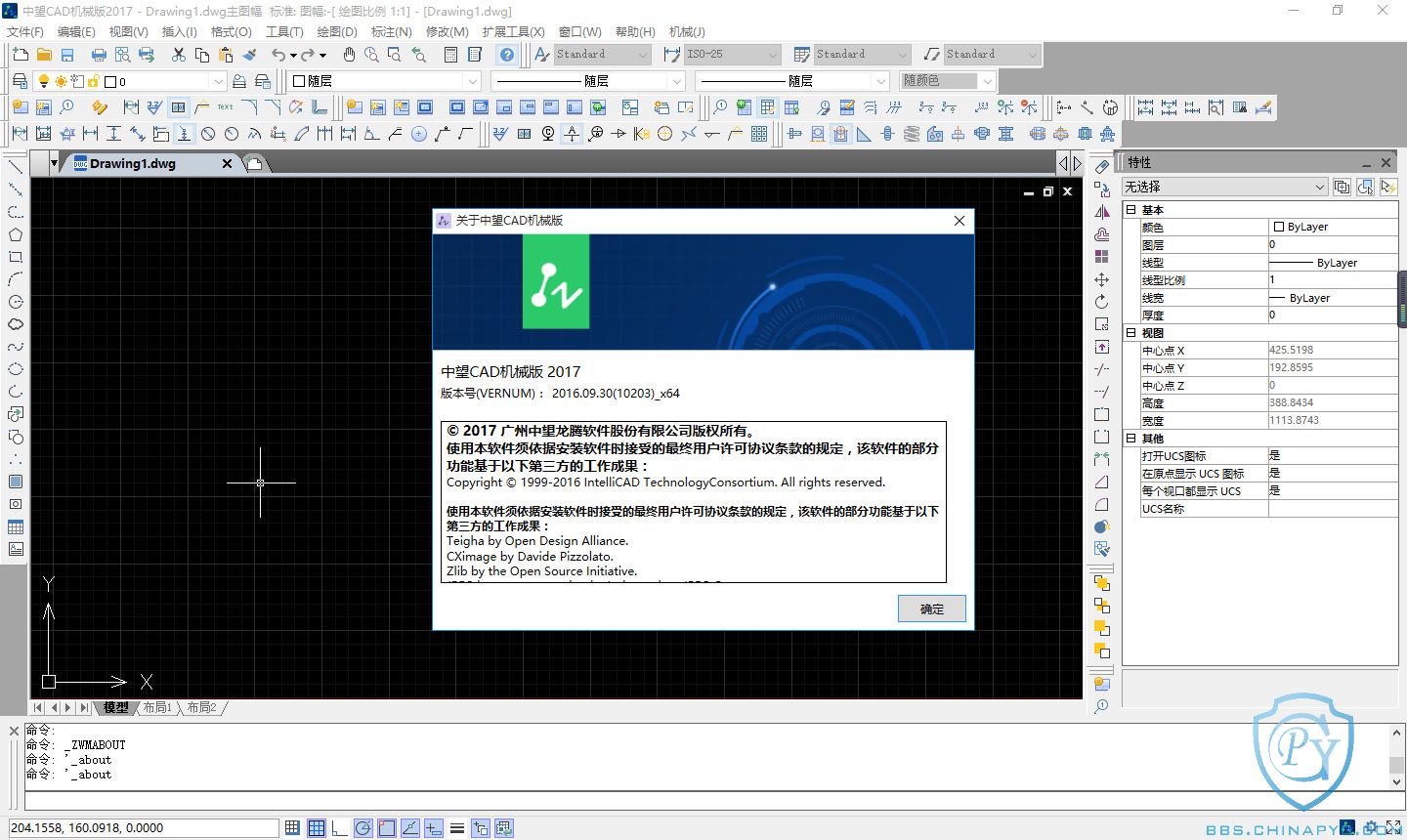
Task: Click the Save disk icon
Action: tap(67, 55)
